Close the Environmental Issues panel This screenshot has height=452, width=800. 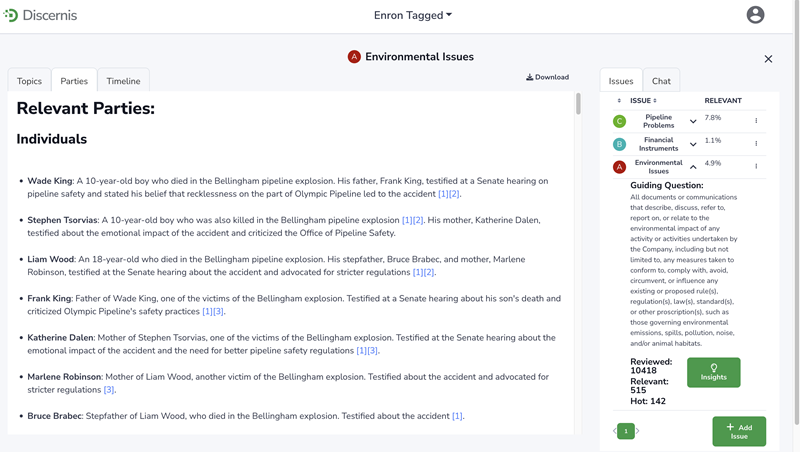[768, 59]
